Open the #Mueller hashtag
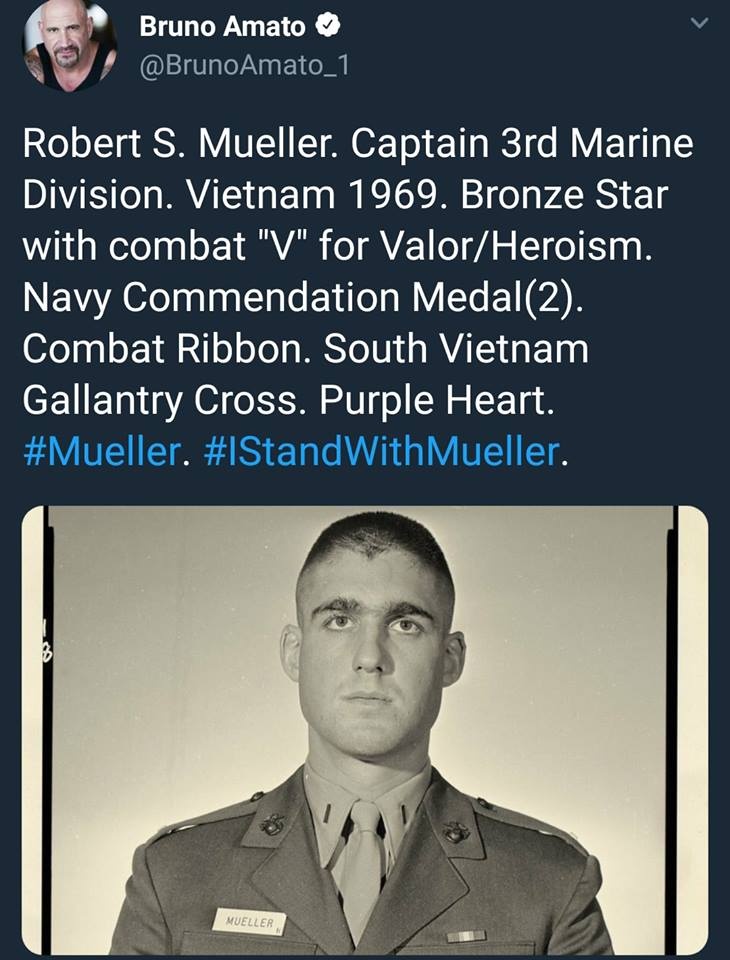The height and width of the screenshot is (960, 730). tap(102, 451)
